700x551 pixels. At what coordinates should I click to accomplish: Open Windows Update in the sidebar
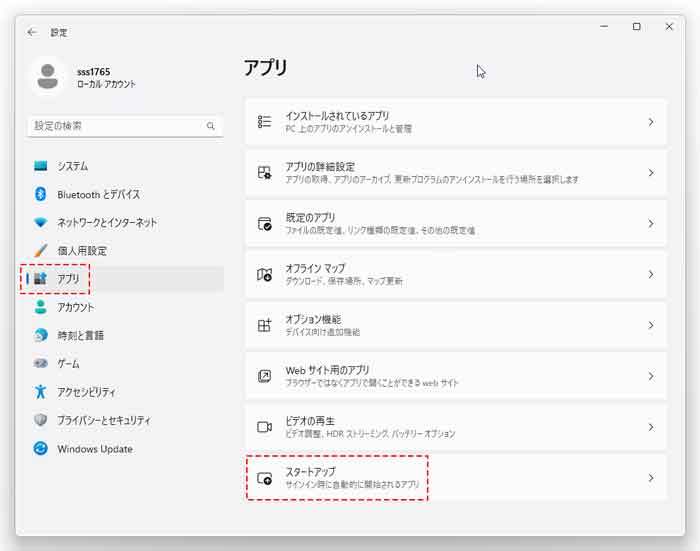[x=125, y=449]
